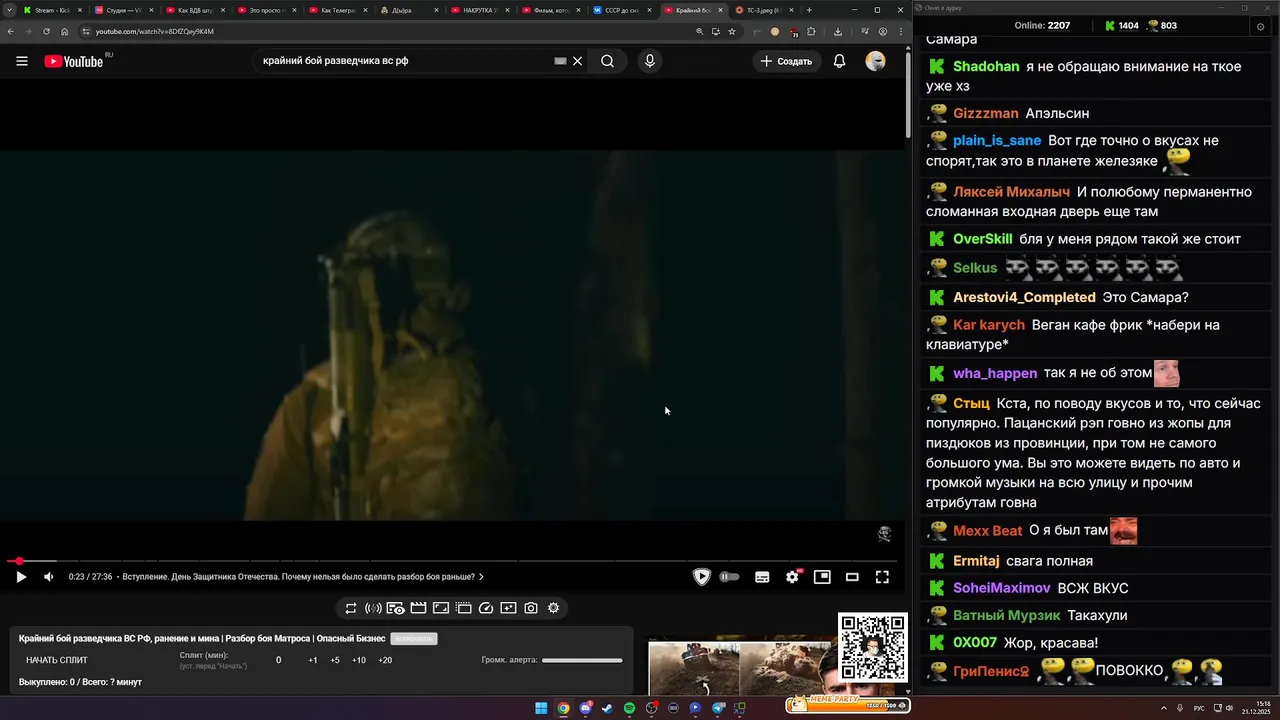Clear the search query with X
This screenshot has height=720, width=1280.
pyautogui.click(x=577, y=61)
